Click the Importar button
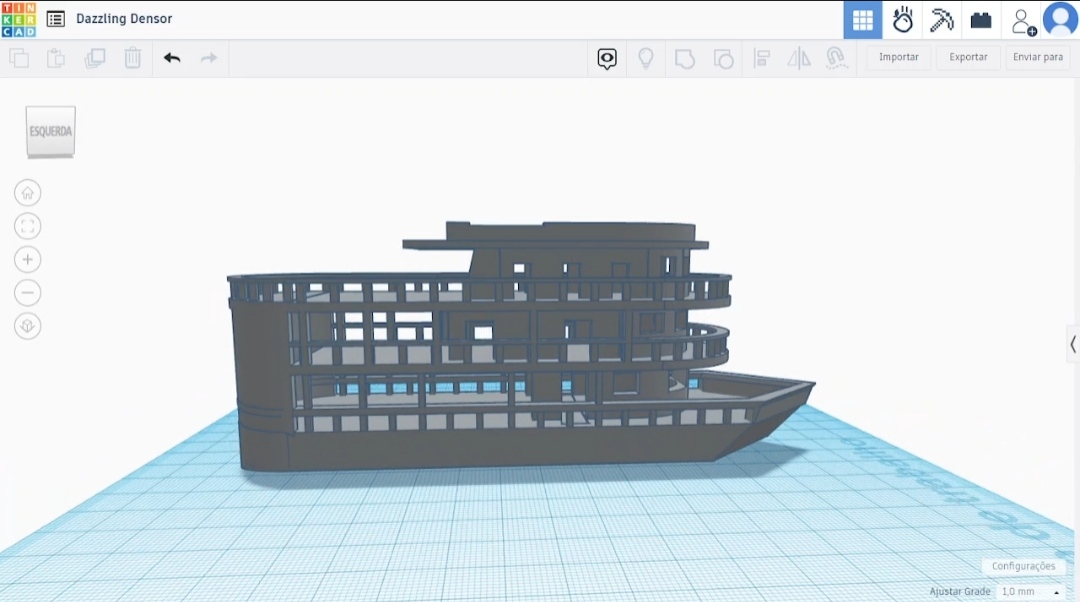The image size is (1080, 602). (898, 57)
